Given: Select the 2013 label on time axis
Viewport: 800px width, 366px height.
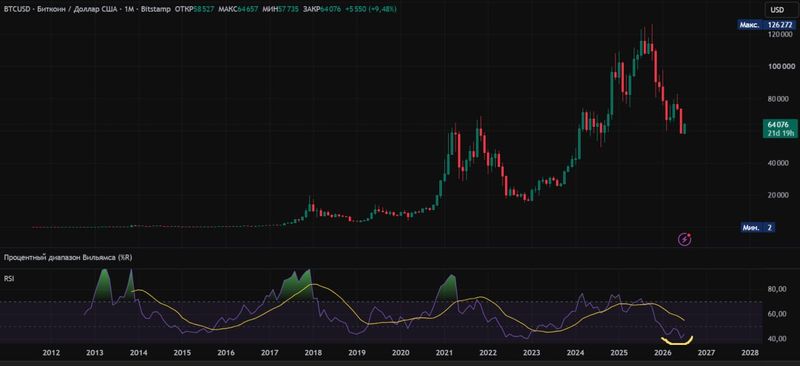Looking at the screenshot, I should (93, 353).
